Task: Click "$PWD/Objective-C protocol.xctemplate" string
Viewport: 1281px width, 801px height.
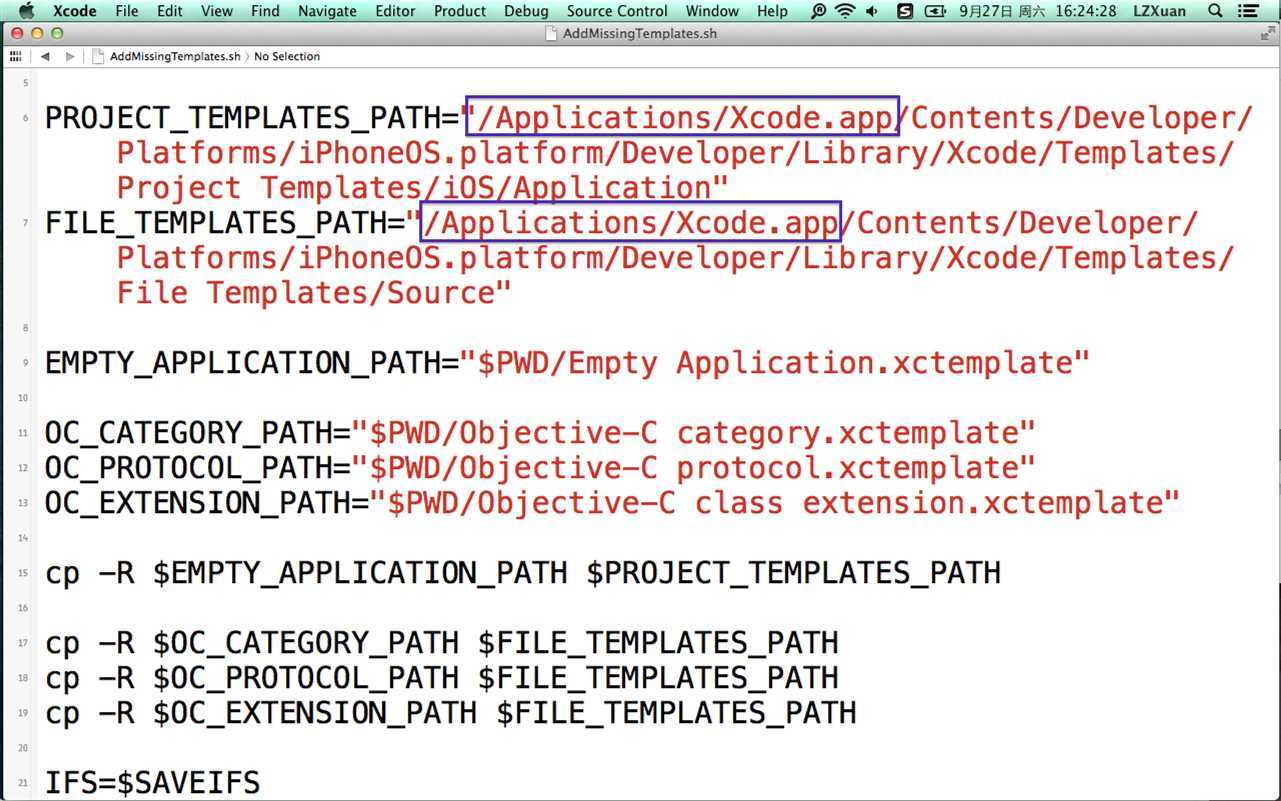Action: coord(693,468)
